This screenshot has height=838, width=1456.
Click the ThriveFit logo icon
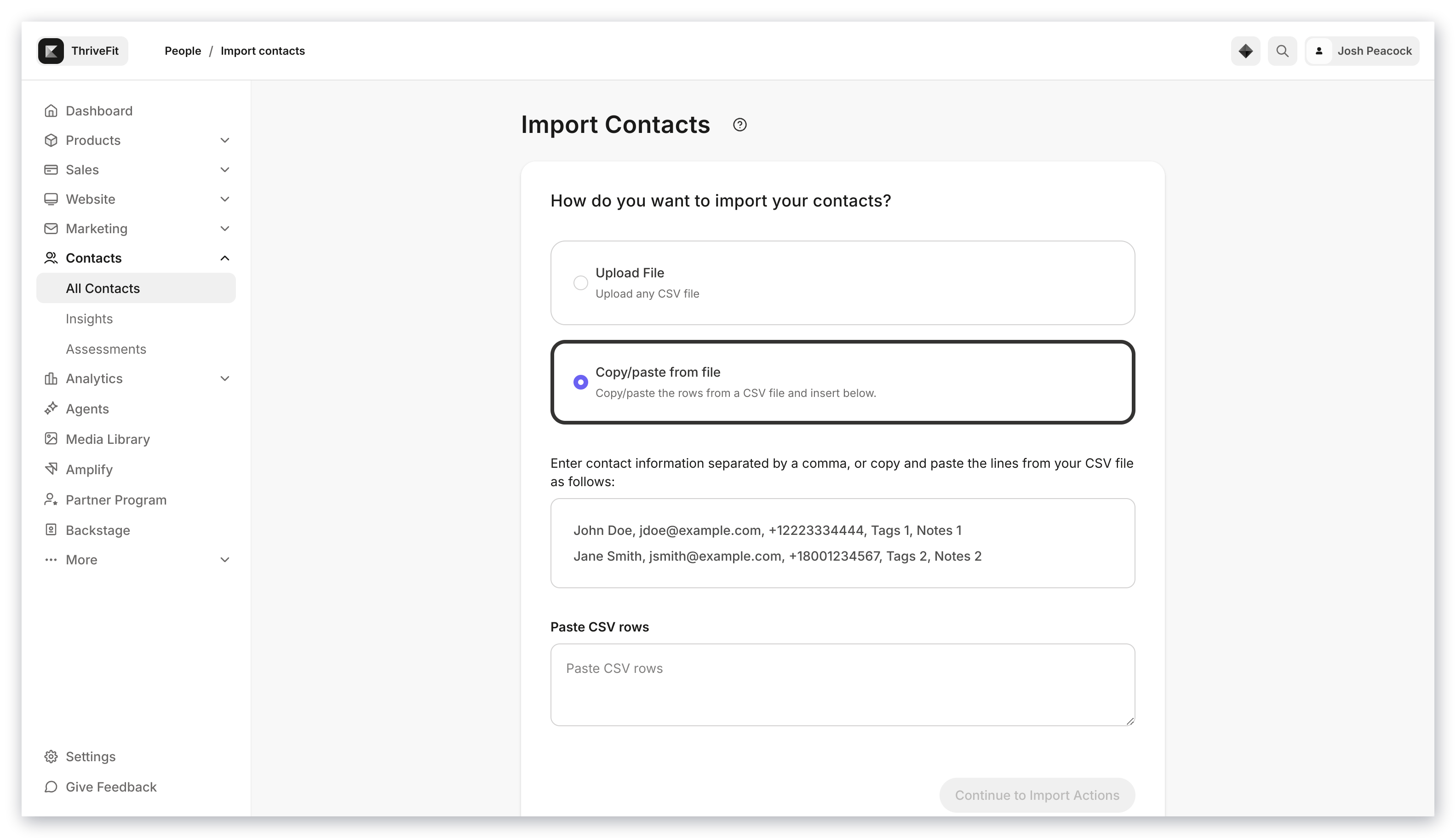point(51,51)
